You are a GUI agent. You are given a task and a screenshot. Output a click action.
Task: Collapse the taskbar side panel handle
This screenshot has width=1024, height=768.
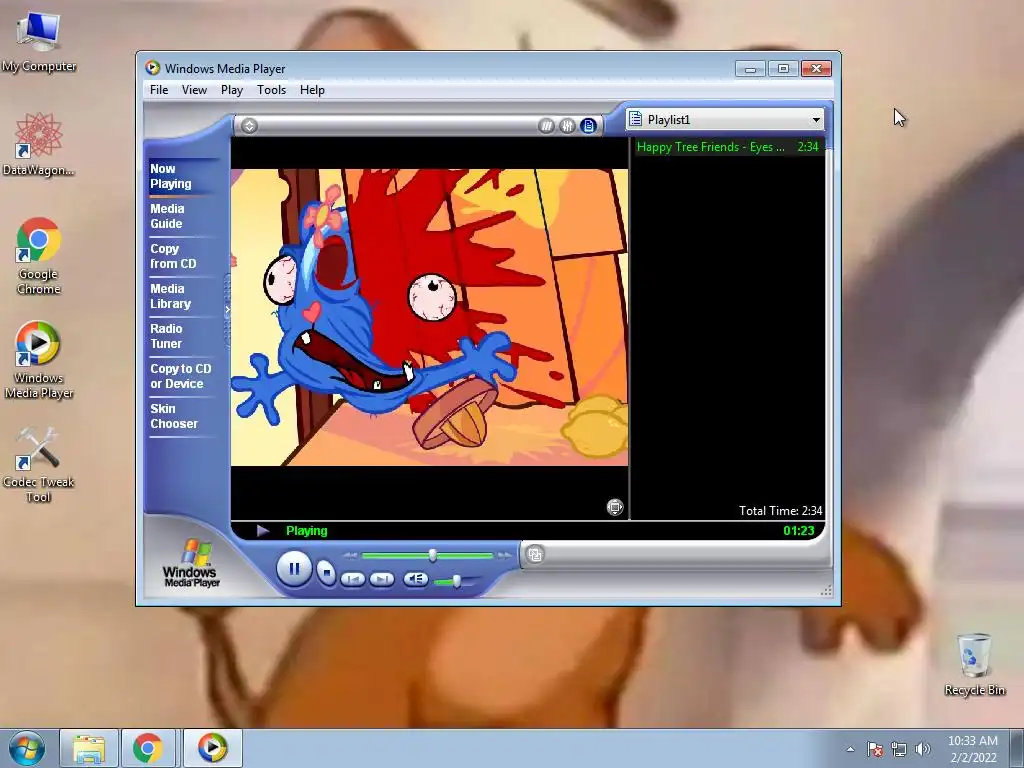click(227, 310)
